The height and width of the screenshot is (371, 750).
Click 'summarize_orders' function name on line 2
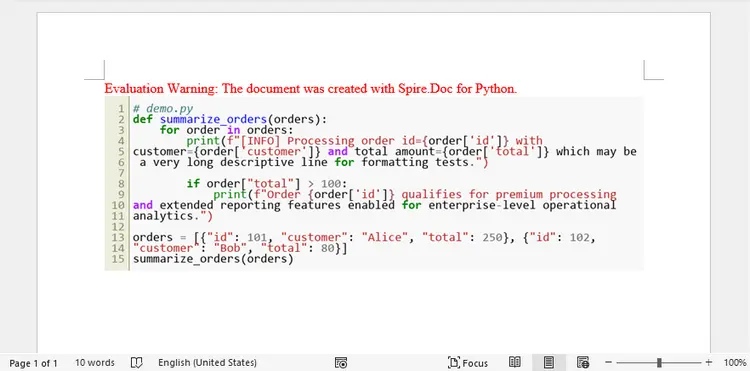tap(213, 120)
